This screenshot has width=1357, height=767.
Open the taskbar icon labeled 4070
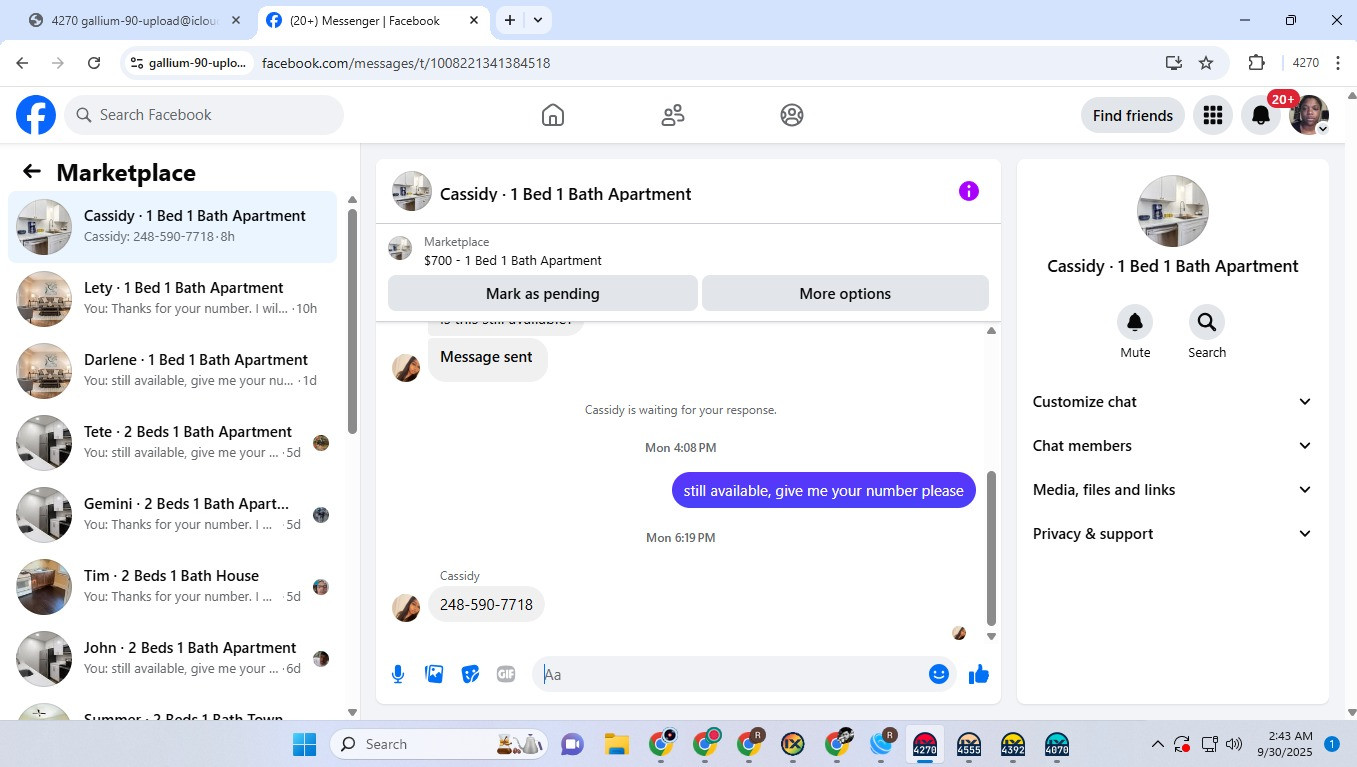(1057, 745)
